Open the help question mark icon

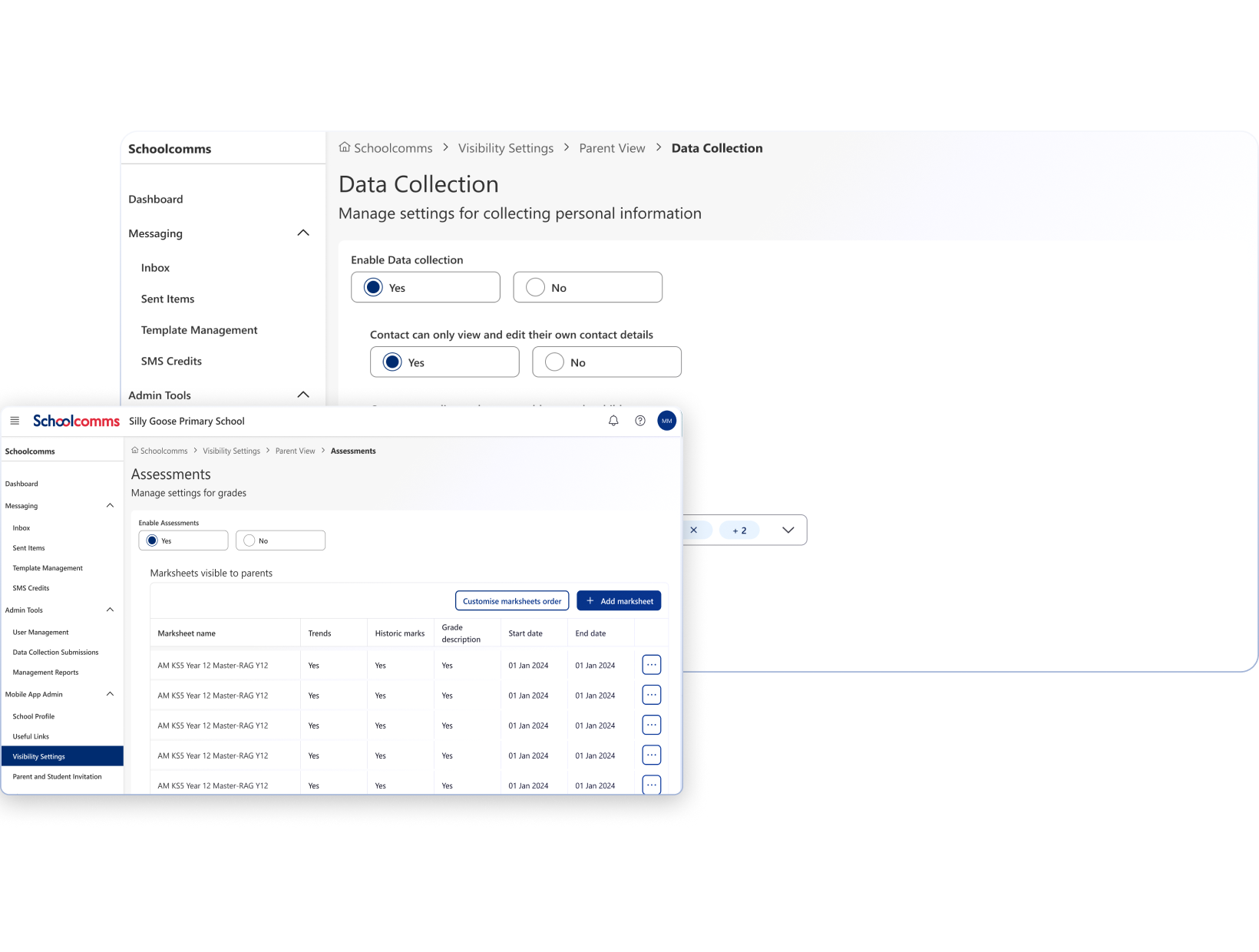pyautogui.click(x=640, y=421)
